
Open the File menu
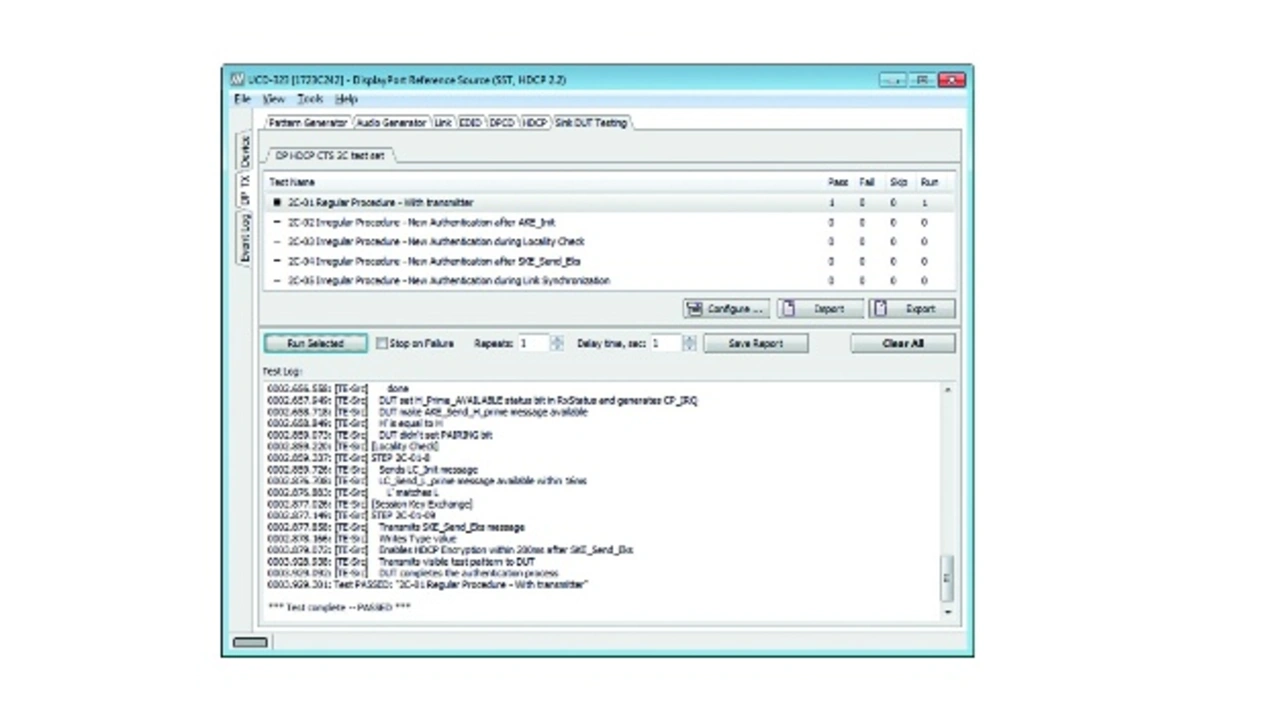coord(242,100)
